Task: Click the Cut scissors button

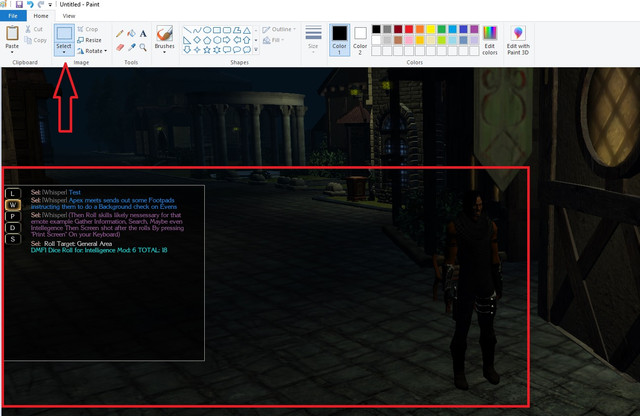Action: [34, 29]
